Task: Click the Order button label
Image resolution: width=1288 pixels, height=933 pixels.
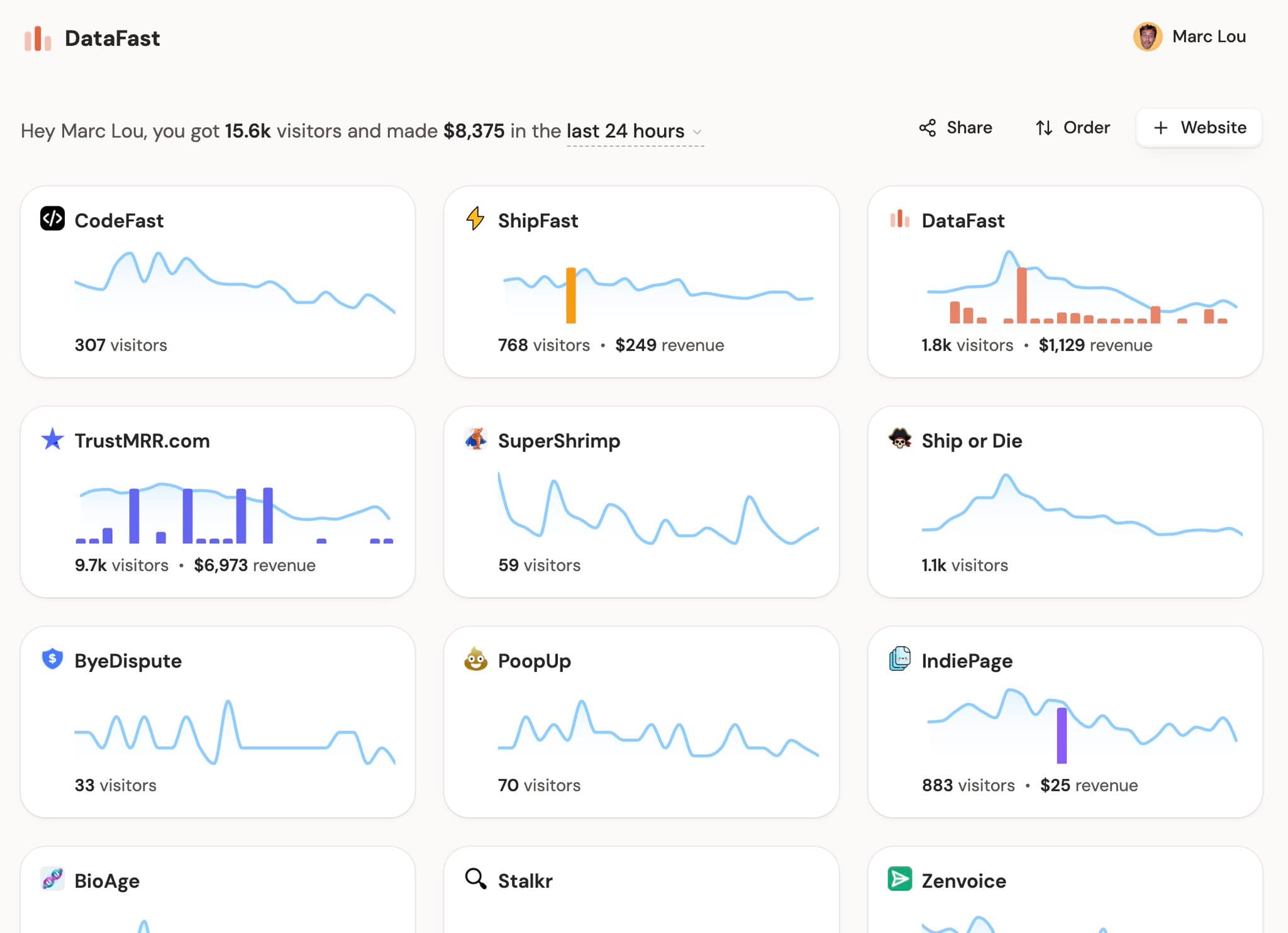Action: [1087, 128]
